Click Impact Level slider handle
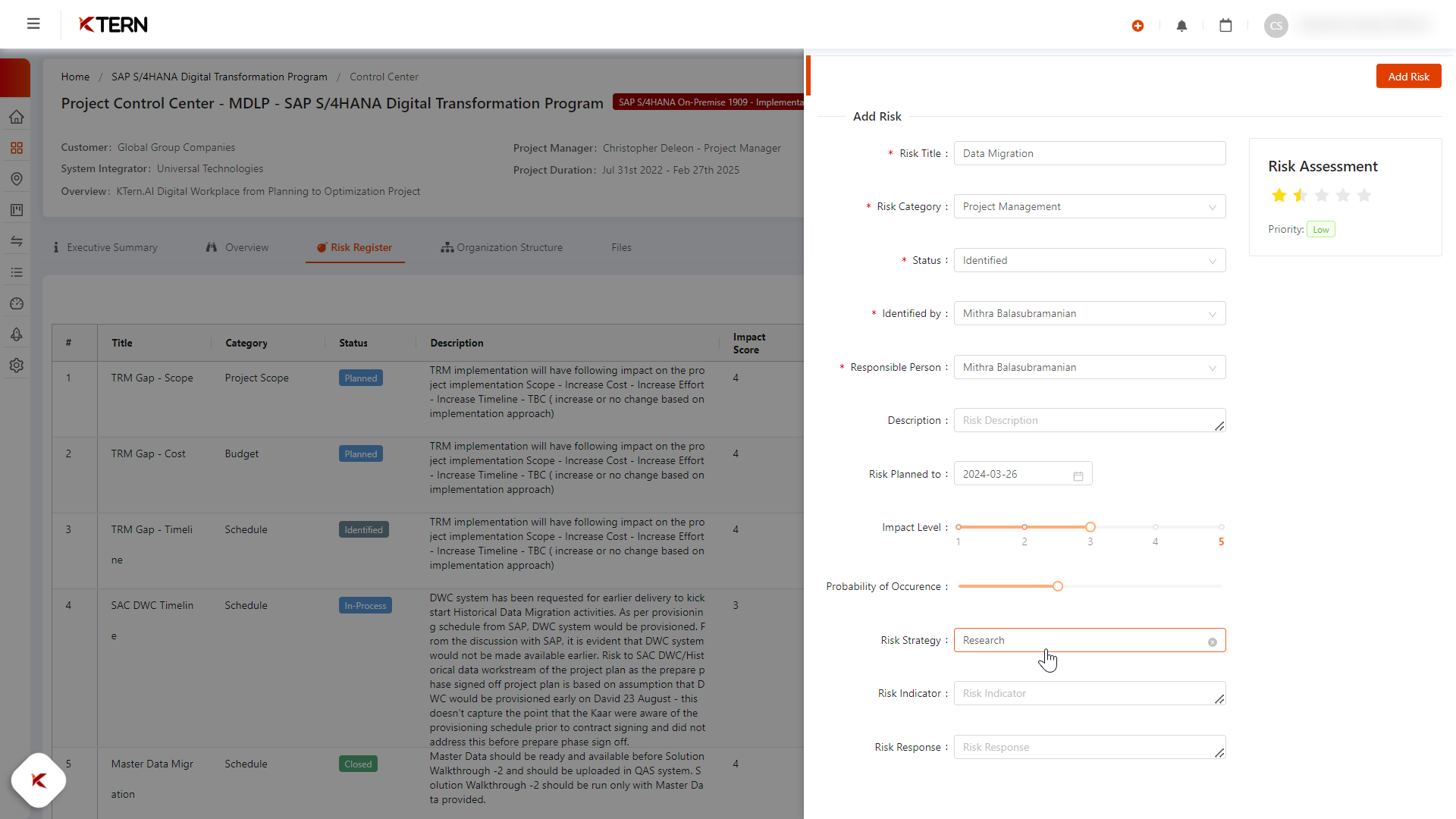 [1090, 528]
